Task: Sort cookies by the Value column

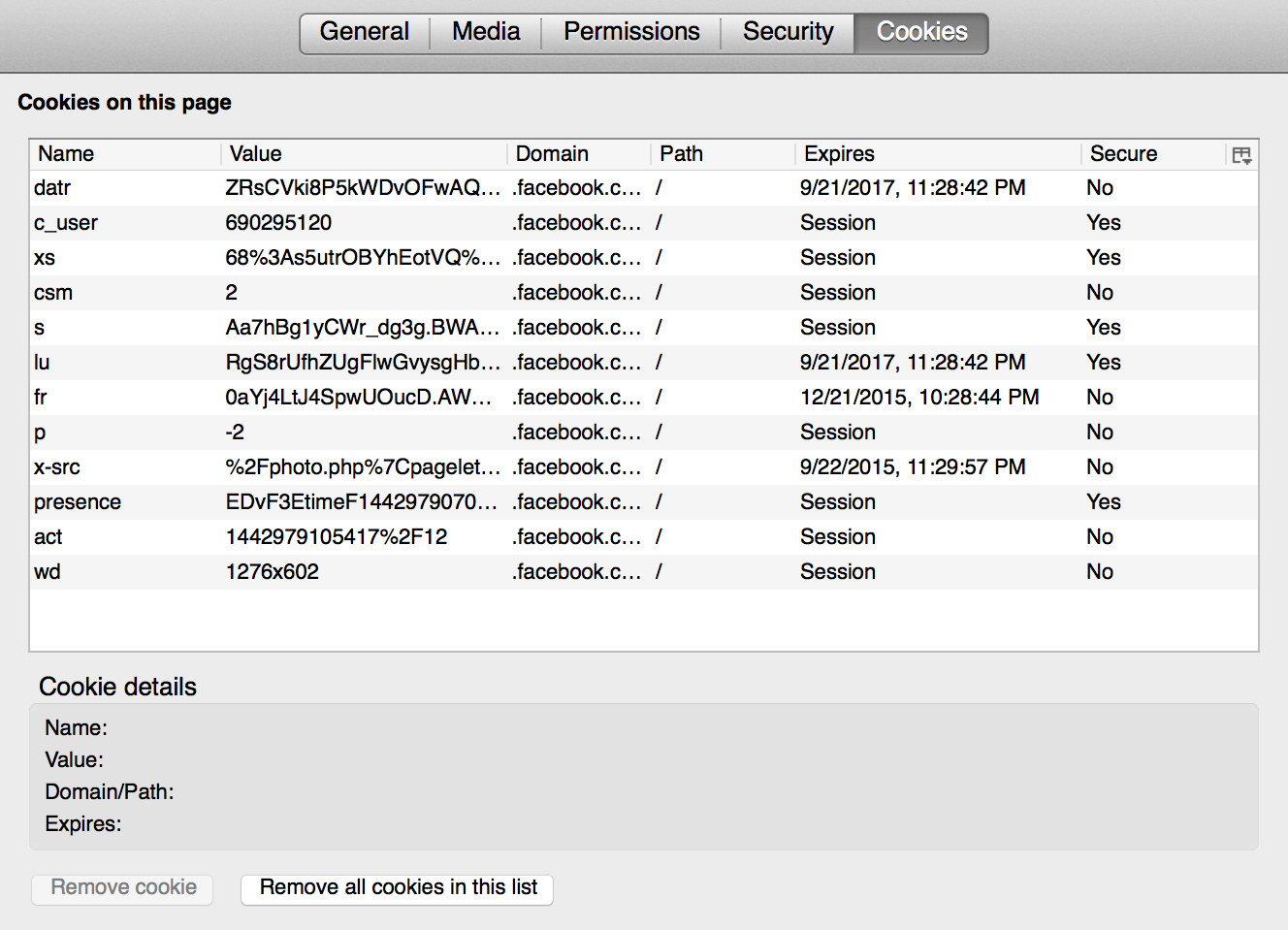Action: pos(254,154)
